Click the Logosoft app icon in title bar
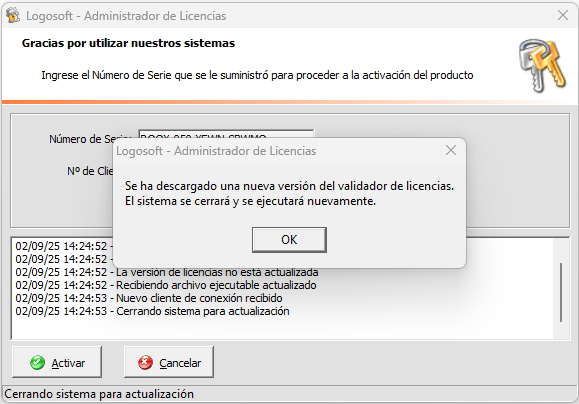The image size is (579, 404). pos(13,16)
